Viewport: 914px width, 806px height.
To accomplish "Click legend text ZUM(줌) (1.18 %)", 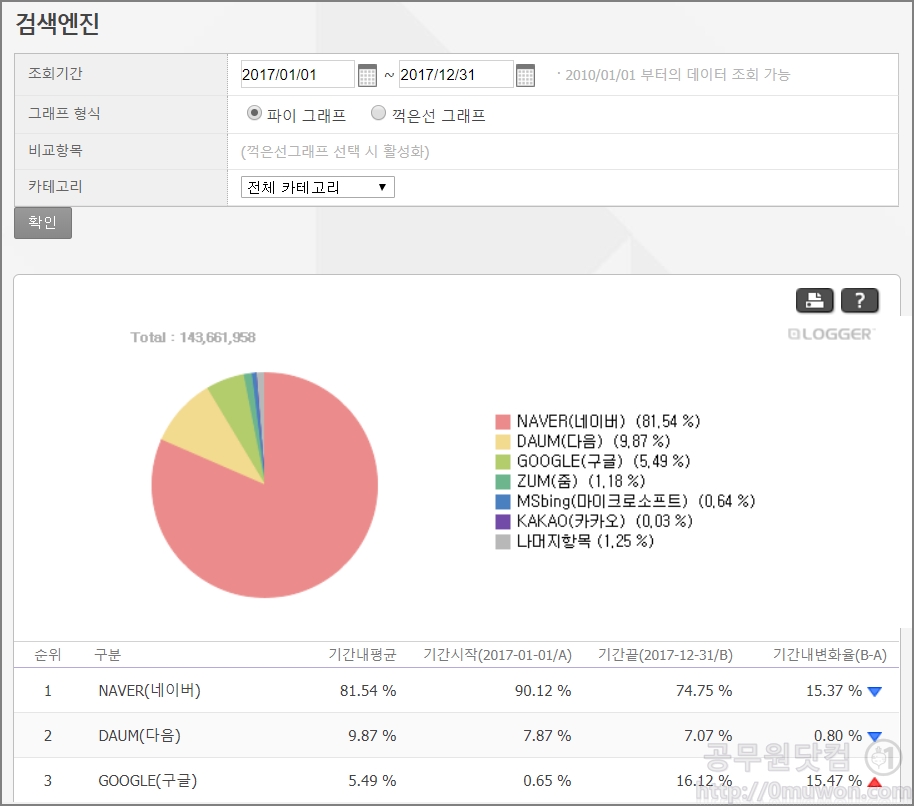I will 581,481.
